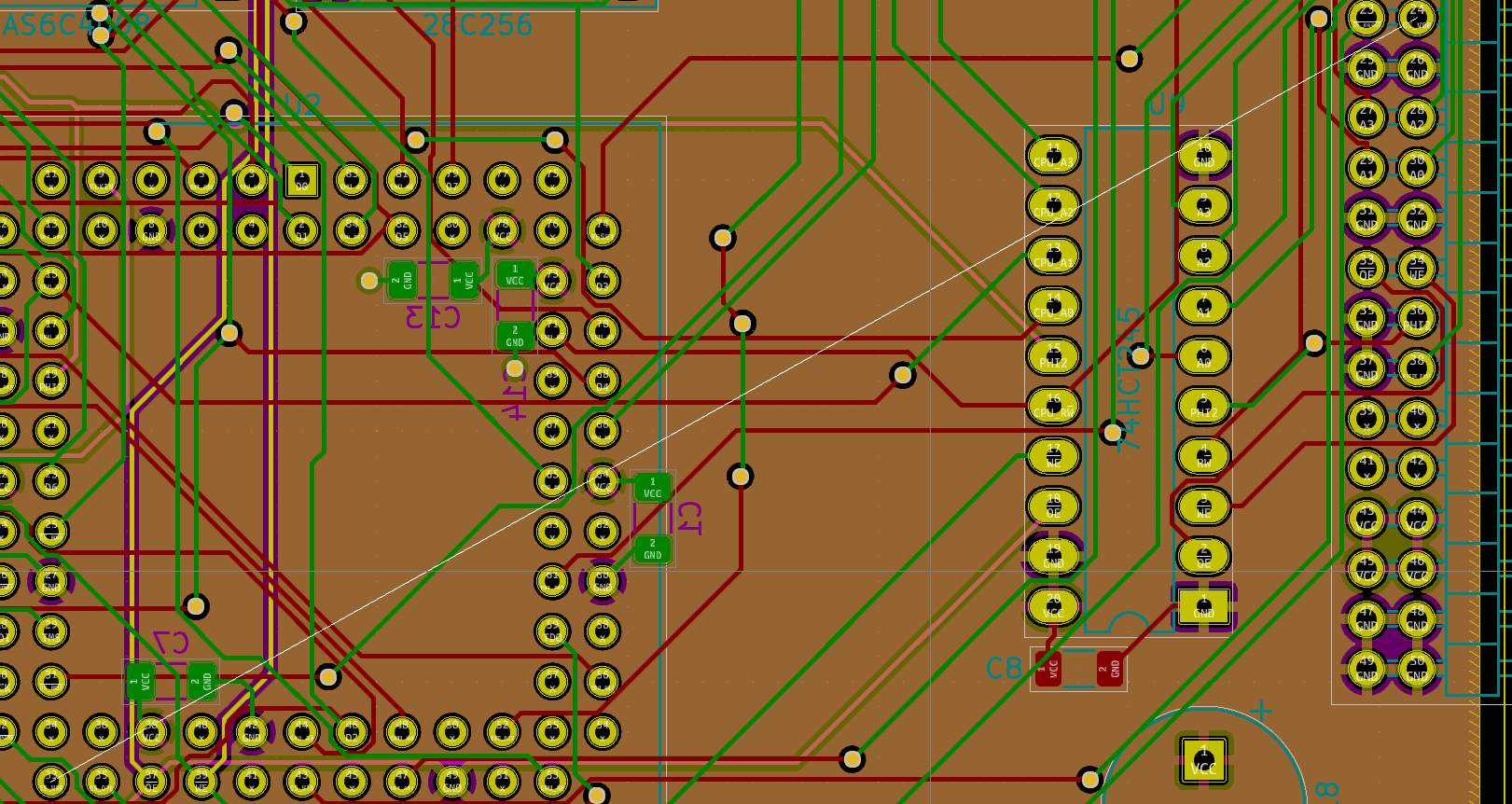Select the C1 reference label

(x=689, y=518)
